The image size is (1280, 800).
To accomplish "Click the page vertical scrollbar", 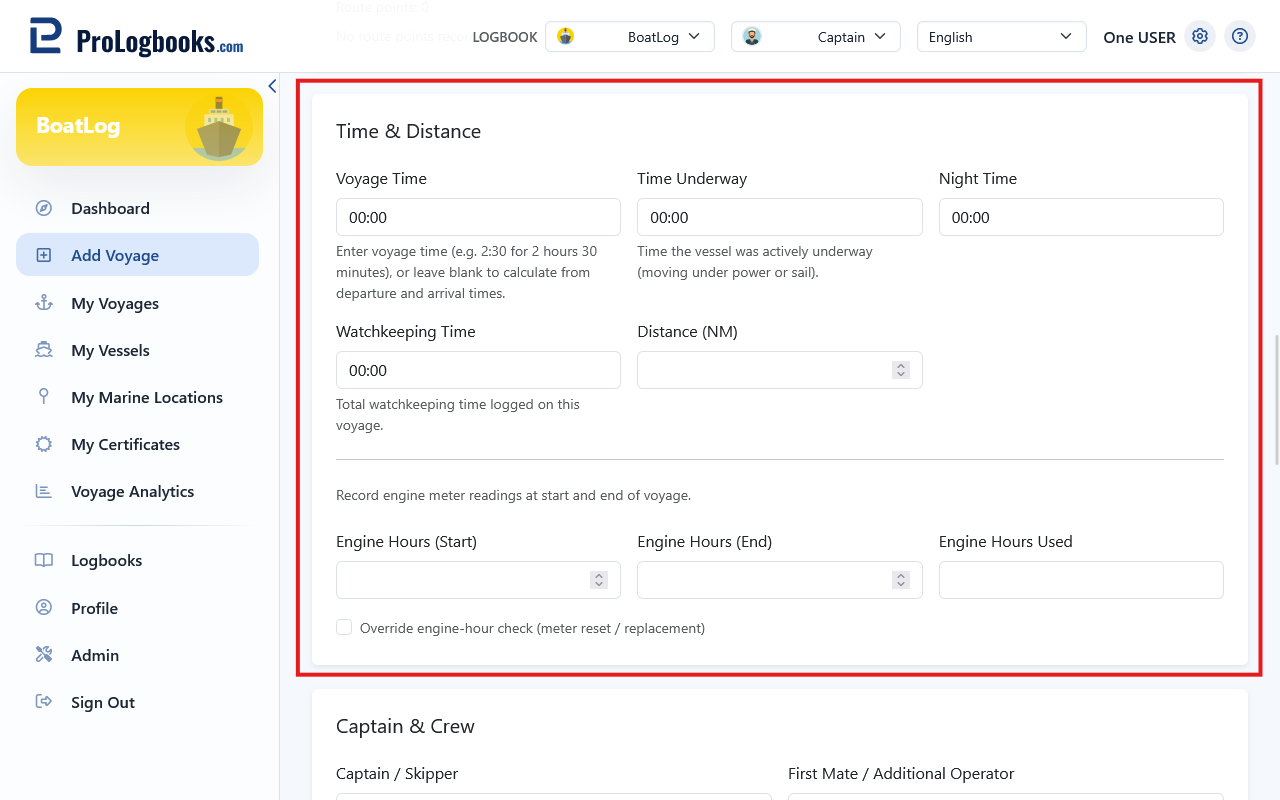I will 1275,400.
